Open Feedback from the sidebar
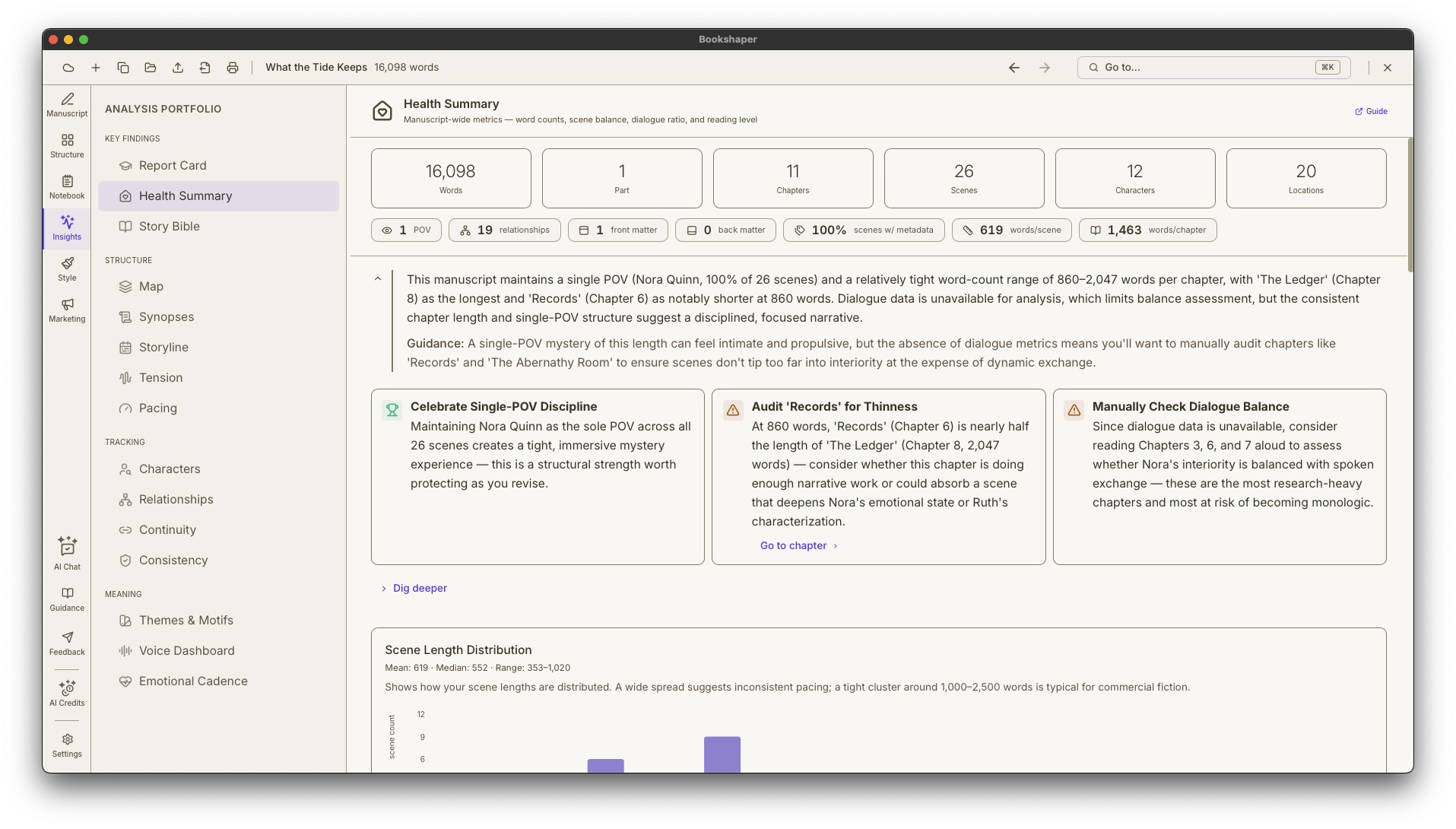1456x829 pixels. click(67, 643)
